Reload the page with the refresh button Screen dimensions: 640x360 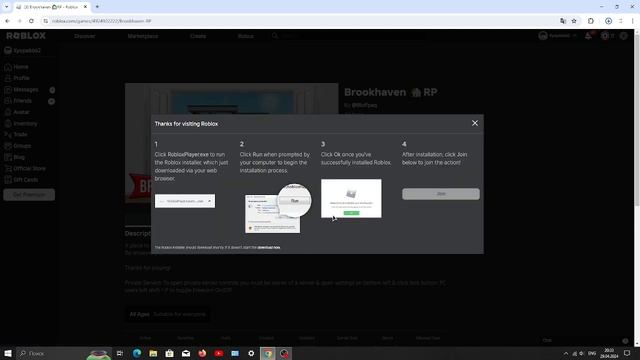[31, 21]
